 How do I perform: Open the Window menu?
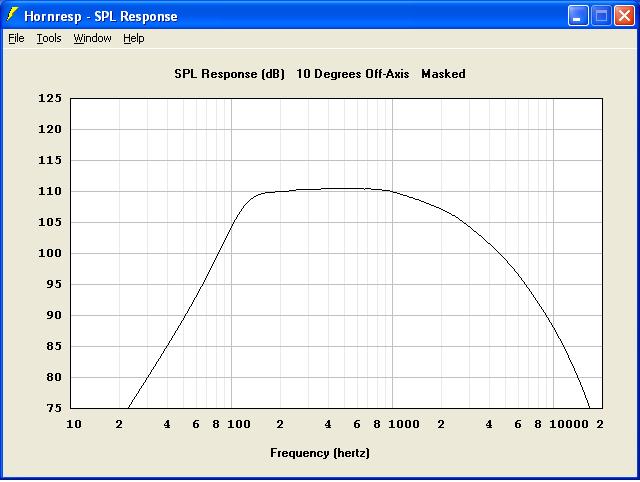pos(92,38)
